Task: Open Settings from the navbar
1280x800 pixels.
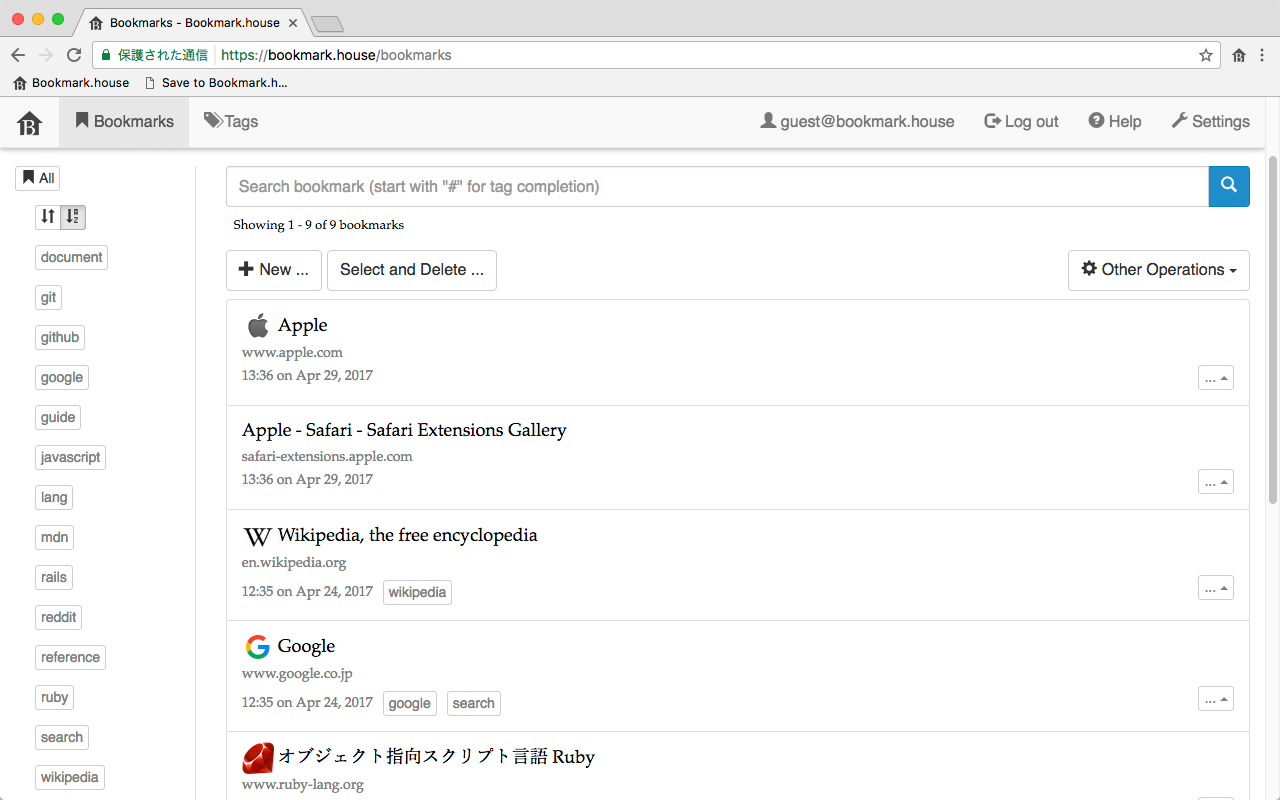Action: pyautogui.click(x=1210, y=122)
